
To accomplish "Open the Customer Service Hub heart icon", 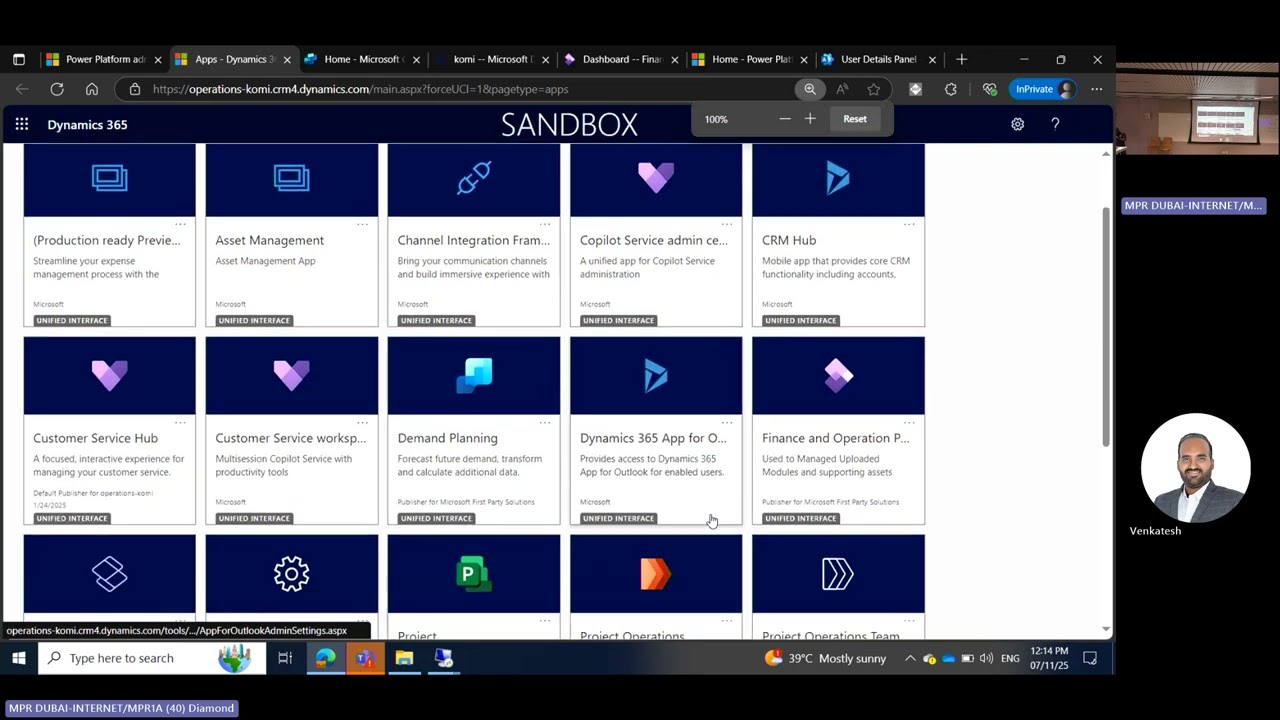I will pos(110,375).
